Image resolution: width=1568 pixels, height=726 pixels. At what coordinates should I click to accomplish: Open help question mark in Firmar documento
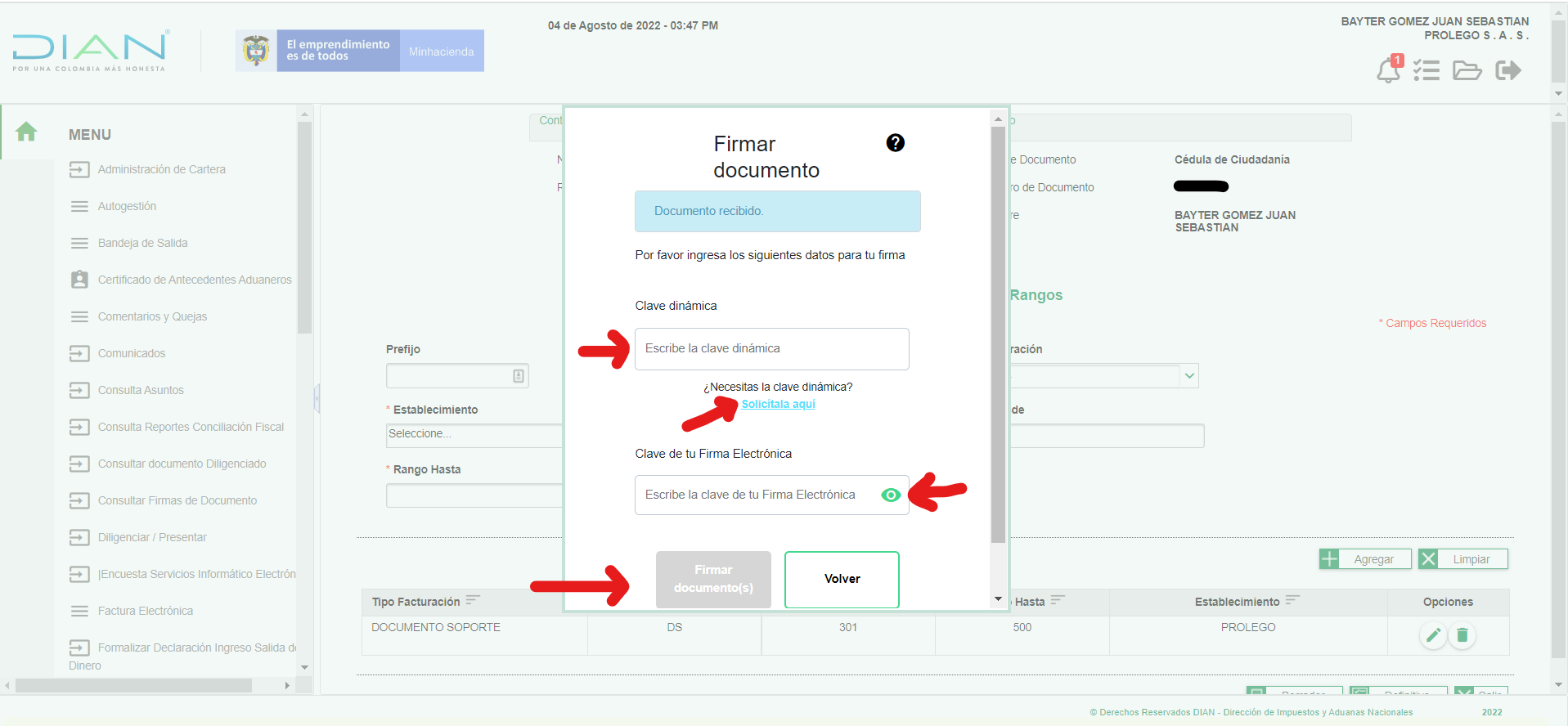(x=895, y=143)
